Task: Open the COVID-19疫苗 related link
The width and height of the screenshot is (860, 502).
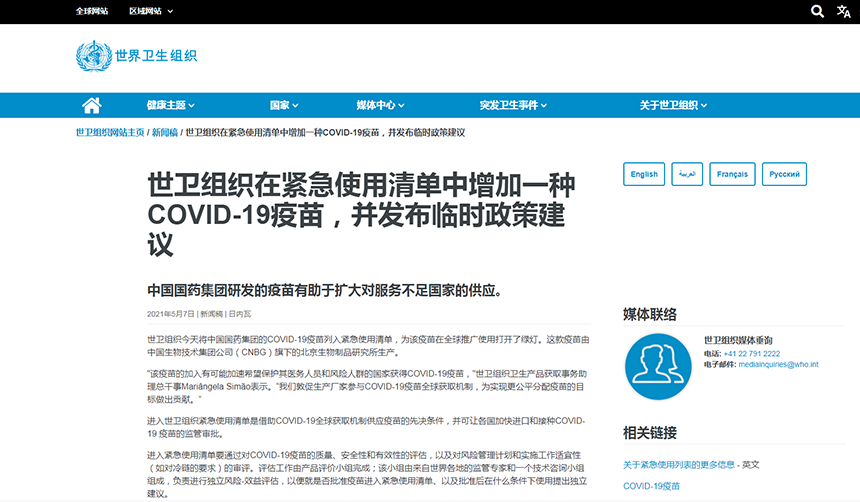Action: (651, 486)
